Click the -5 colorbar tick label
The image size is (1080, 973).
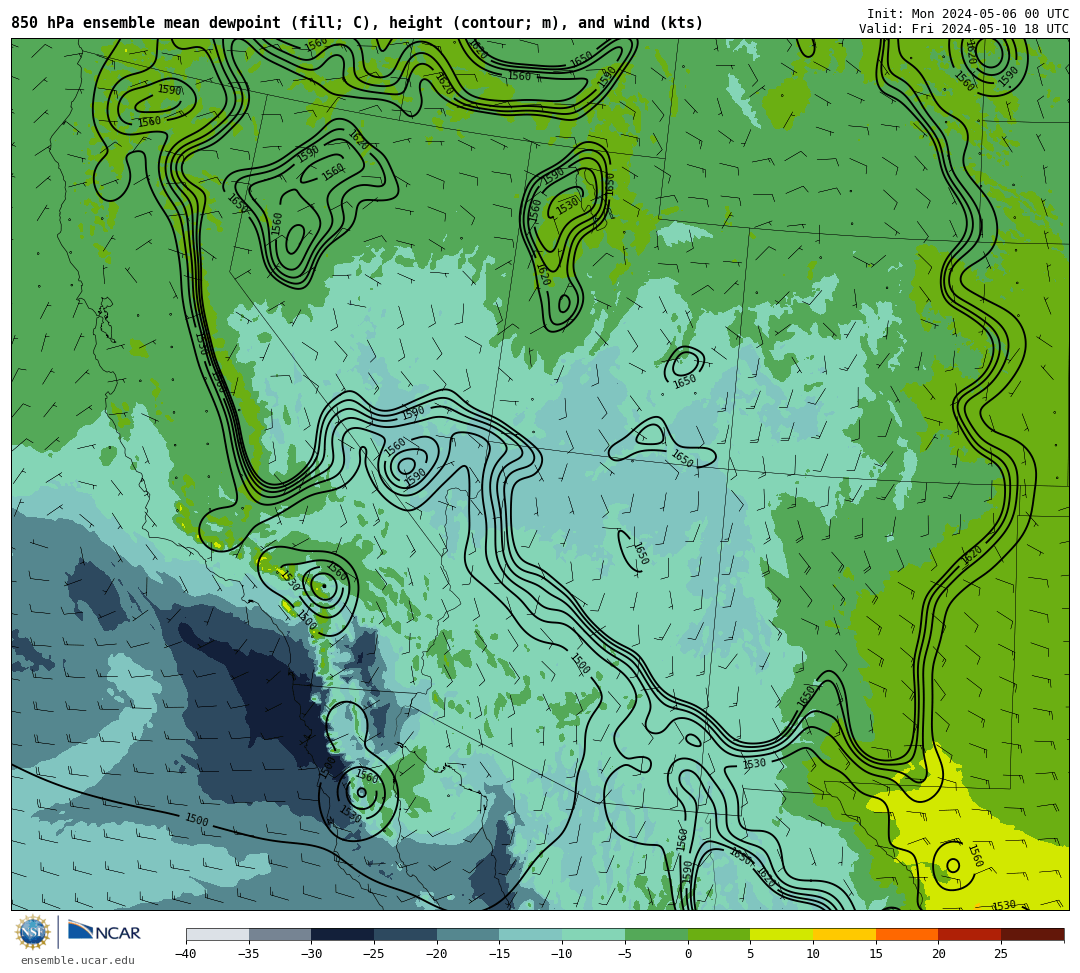[625, 954]
